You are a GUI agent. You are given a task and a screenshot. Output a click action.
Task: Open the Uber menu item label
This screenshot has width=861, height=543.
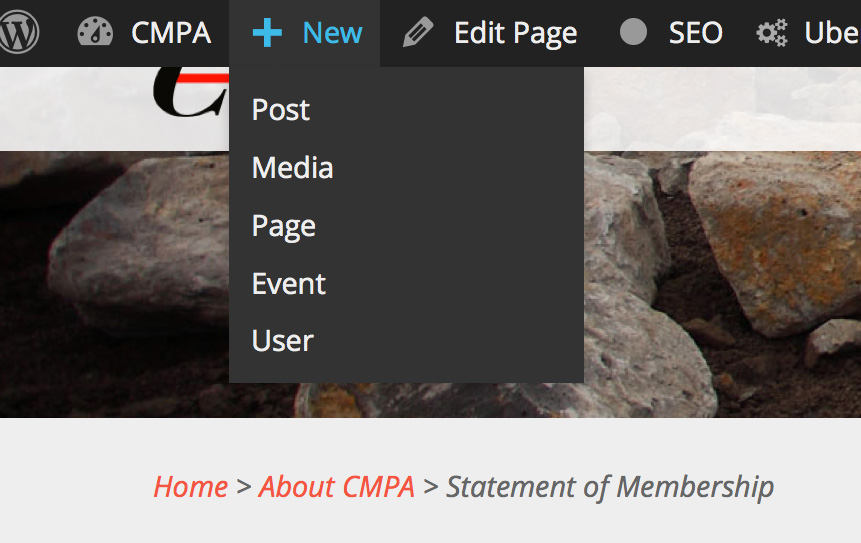pyautogui.click(x=832, y=33)
